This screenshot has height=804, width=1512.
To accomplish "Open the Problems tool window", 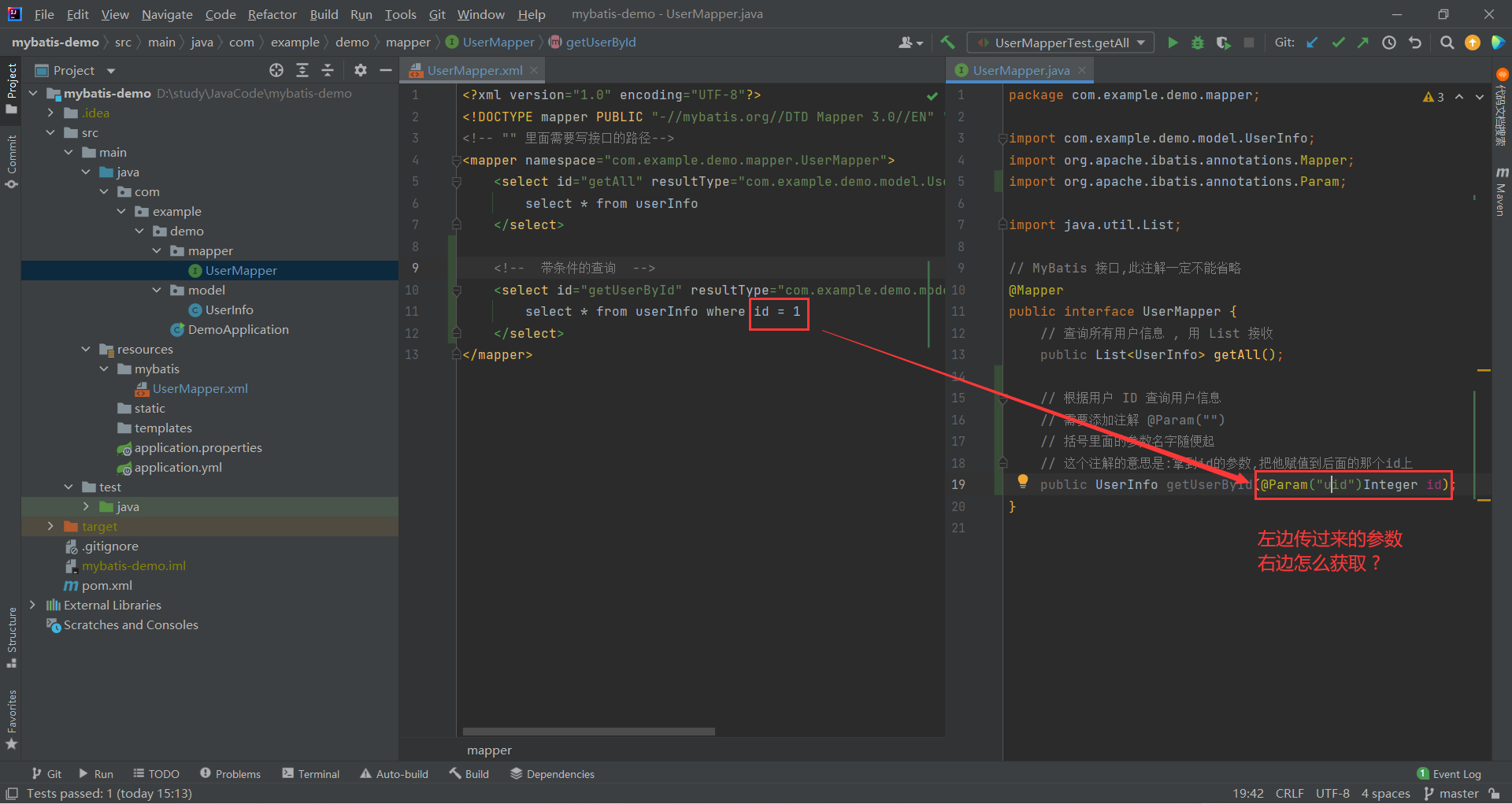I will point(230,774).
